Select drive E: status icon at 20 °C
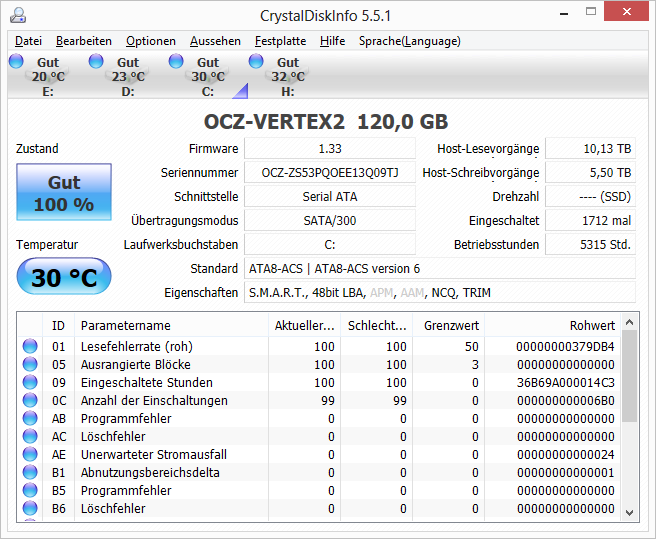 pos(16,61)
